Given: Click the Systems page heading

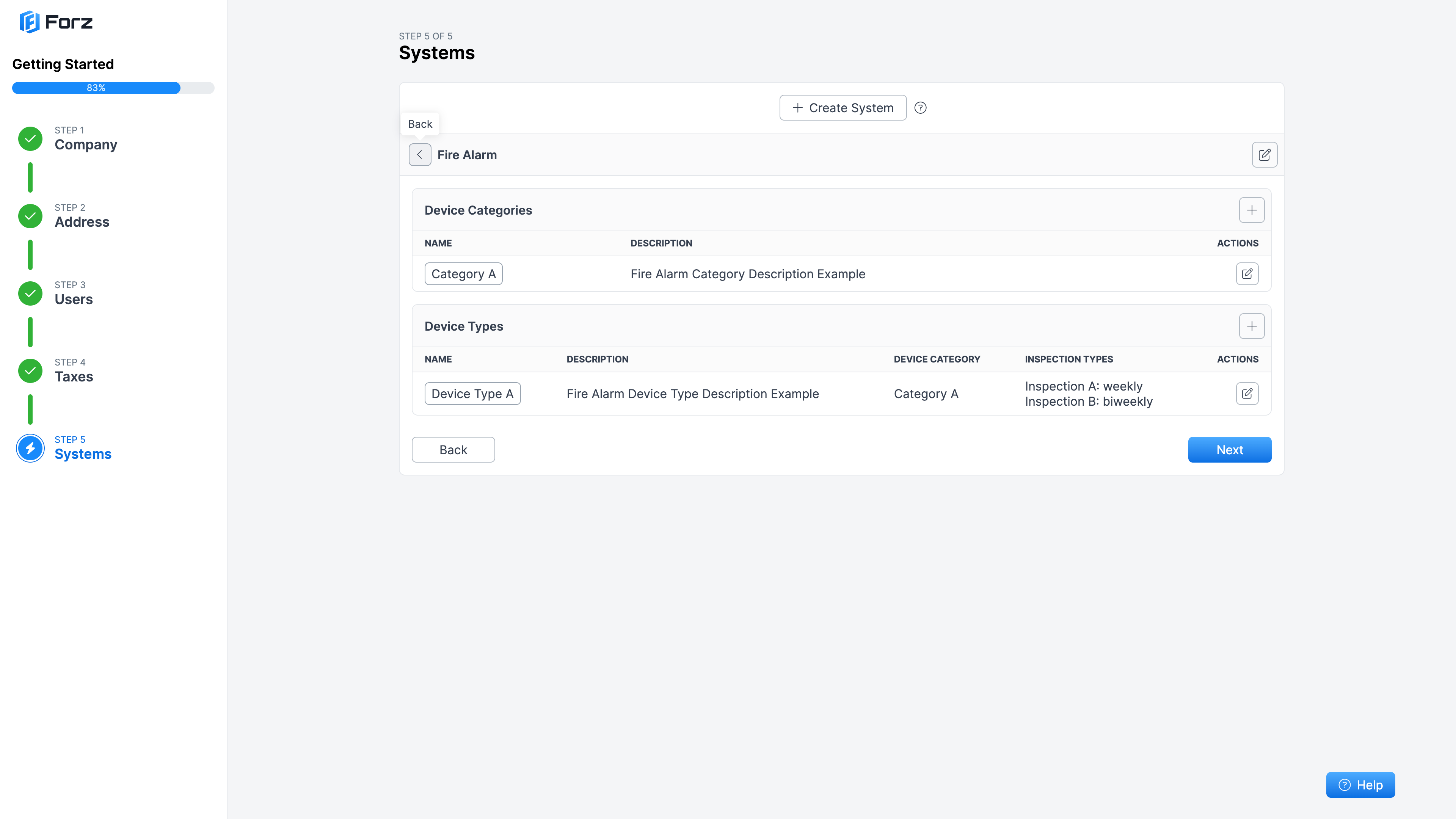Looking at the screenshot, I should (x=436, y=53).
